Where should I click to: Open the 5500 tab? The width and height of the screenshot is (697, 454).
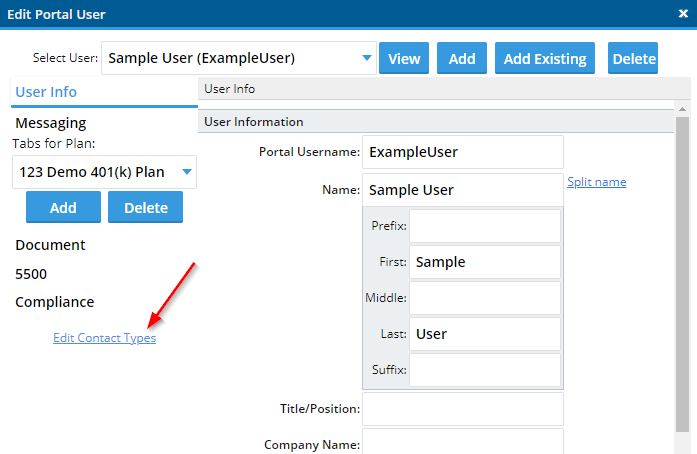(31, 274)
